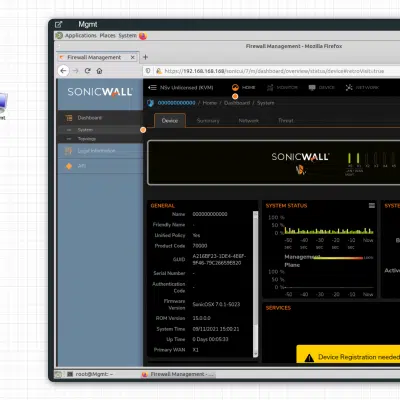Click the show desktop icon in bottom panel

coord(58,374)
